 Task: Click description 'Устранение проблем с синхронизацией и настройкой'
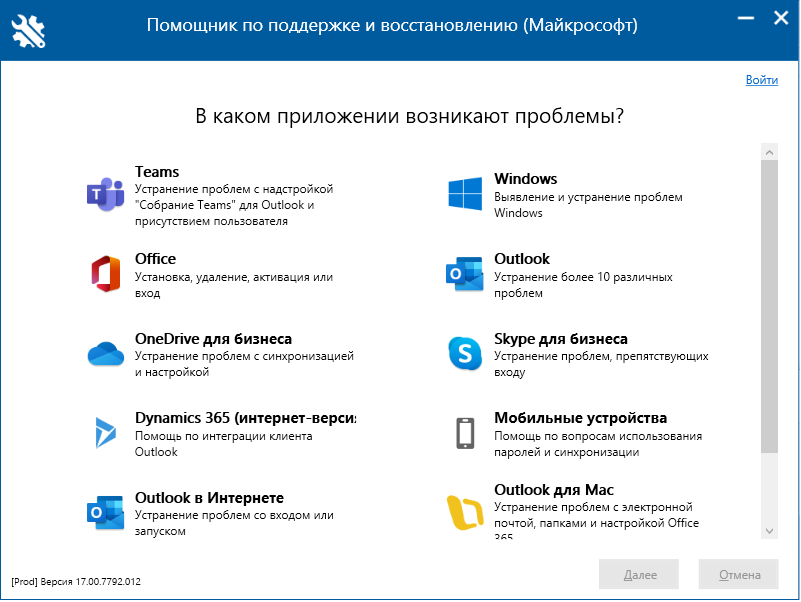click(x=244, y=364)
